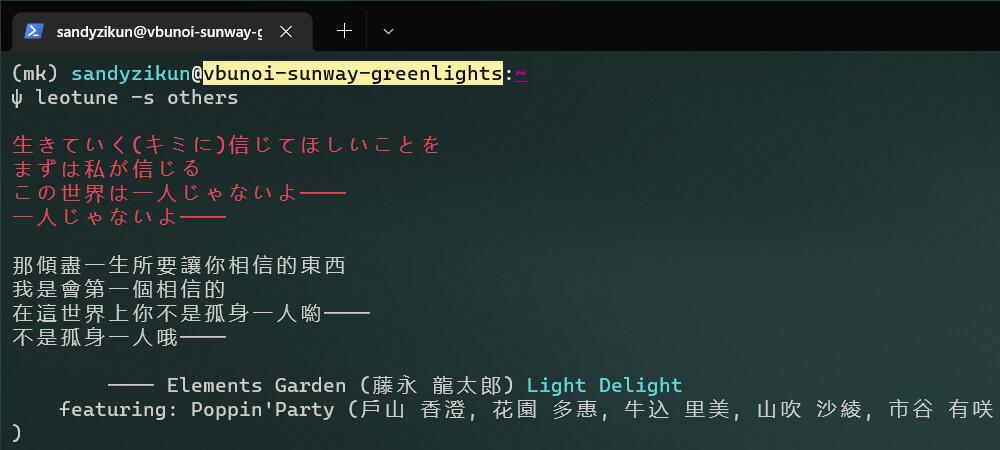
Task: Click the magenta tilde path in prompt
Action: tap(520, 75)
